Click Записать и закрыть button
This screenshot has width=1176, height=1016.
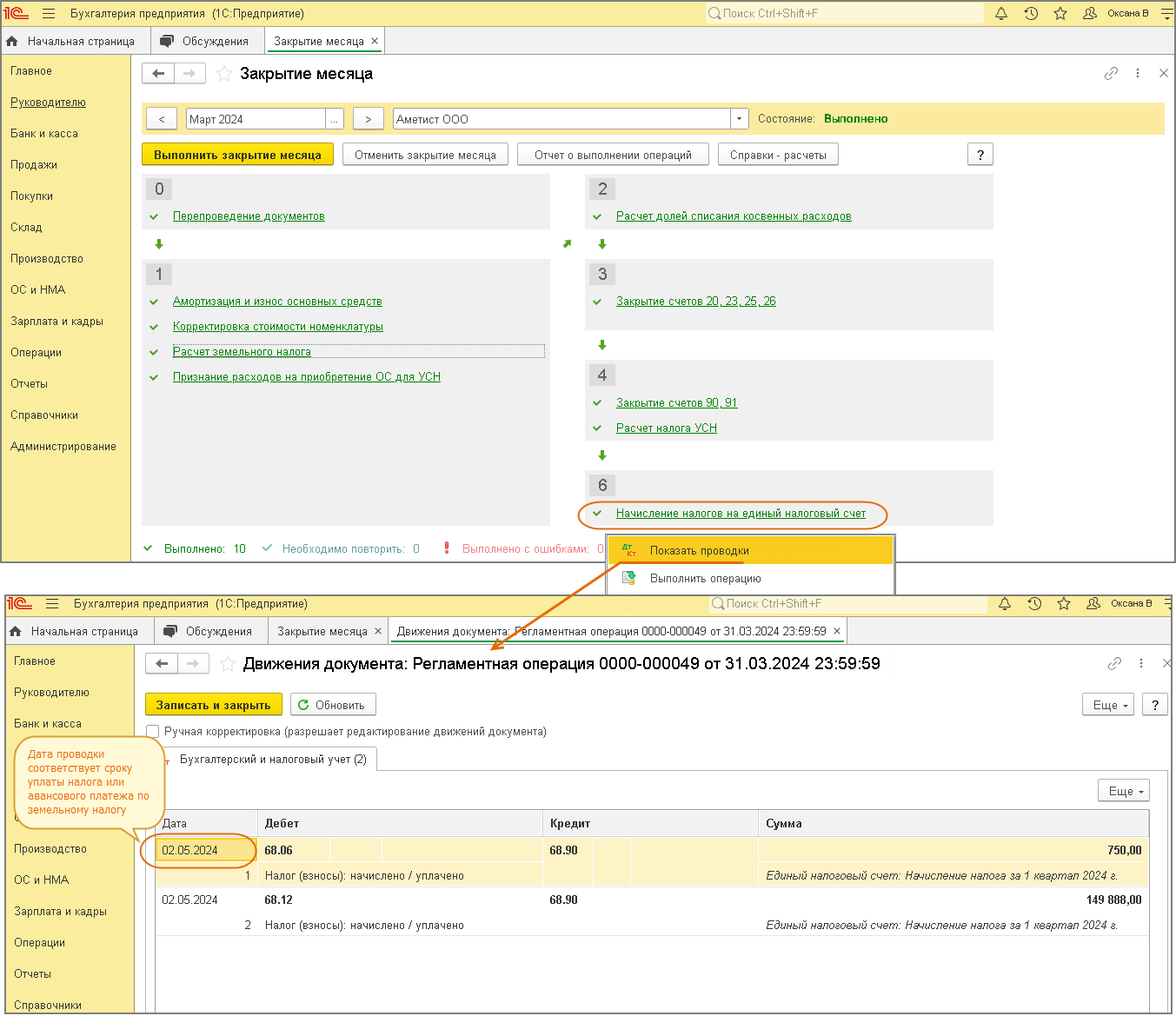[x=214, y=705]
